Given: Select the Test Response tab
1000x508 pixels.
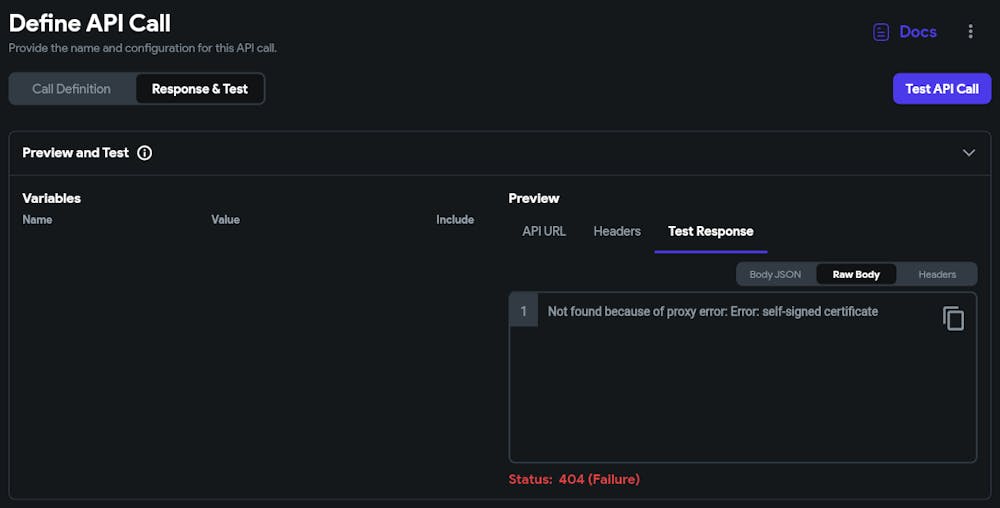Looking at the screenshot, I should point(711,231).
